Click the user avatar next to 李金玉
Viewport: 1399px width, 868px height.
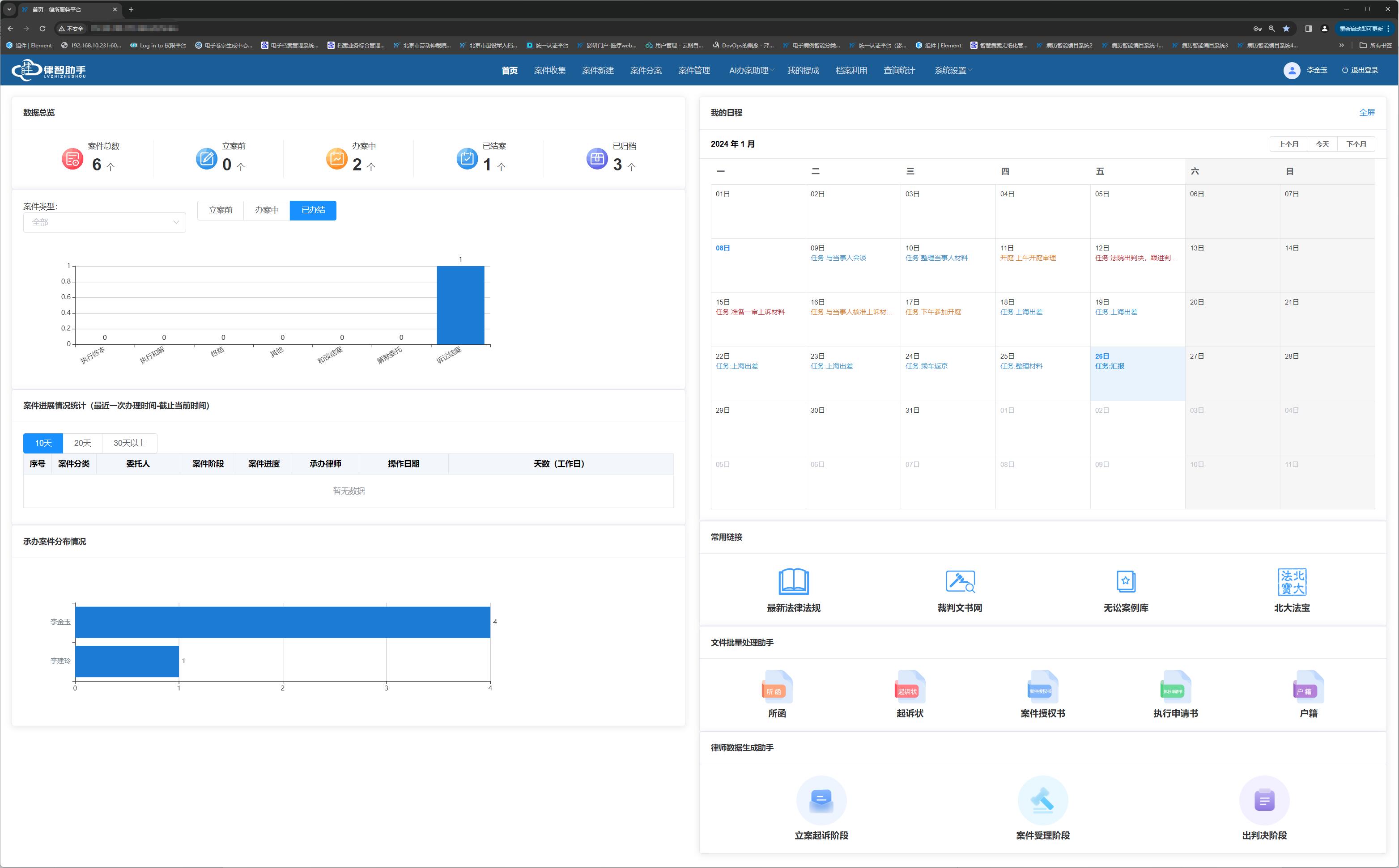[x=1292, y=70]
